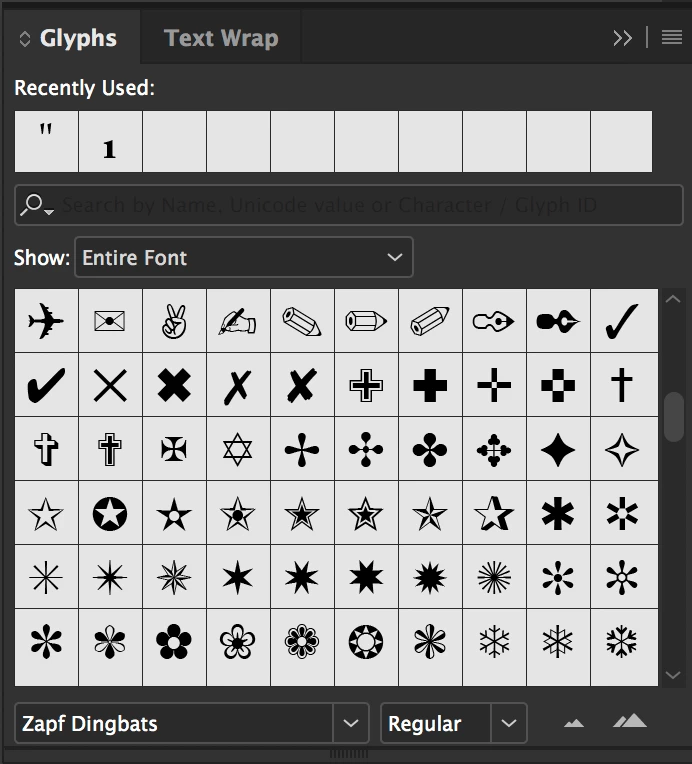Click scroll up arrow of glyph grid
The height and width of the screenshot is (764, 692).
click(x=673, y=299)
